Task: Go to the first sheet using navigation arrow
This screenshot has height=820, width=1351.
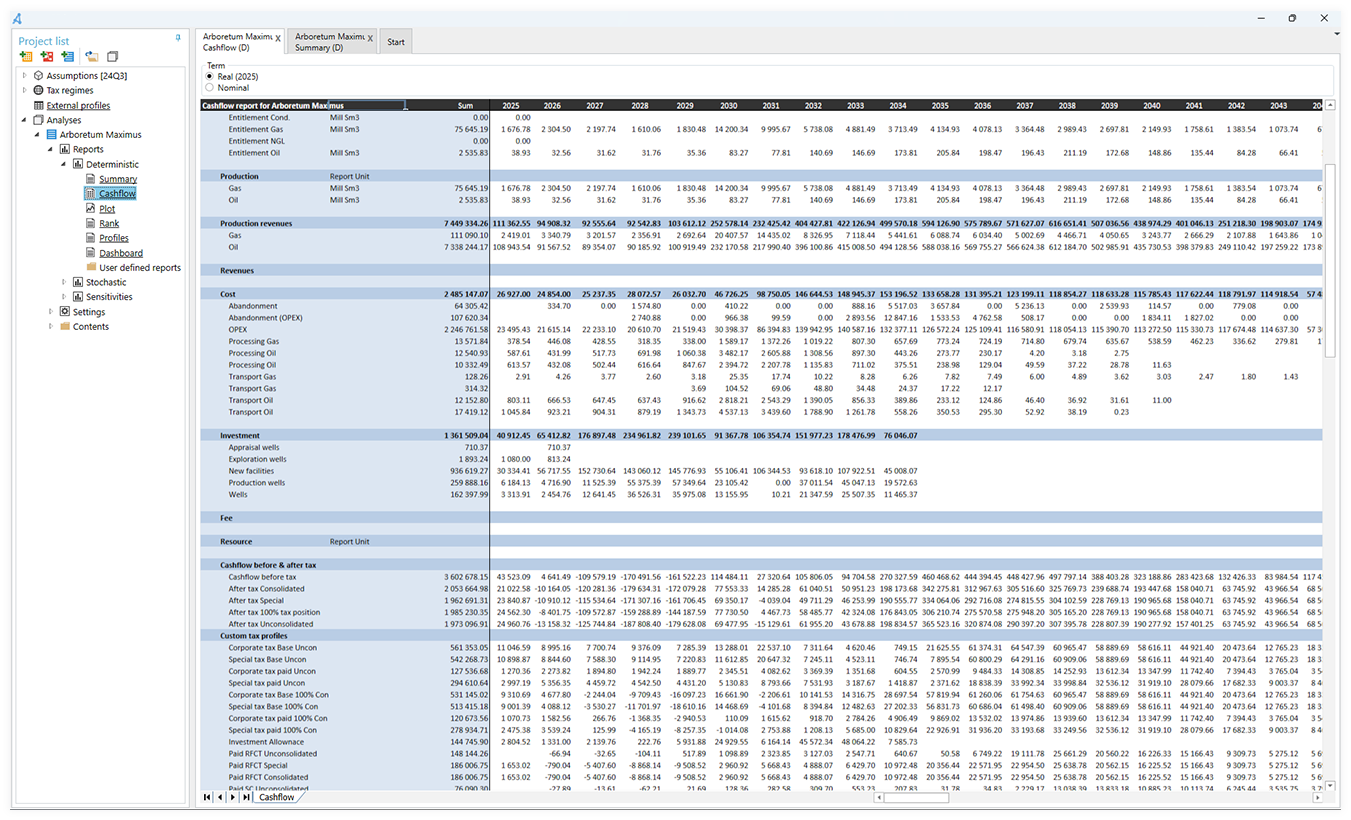Action: pyautogui.click(x=208, y=797)
